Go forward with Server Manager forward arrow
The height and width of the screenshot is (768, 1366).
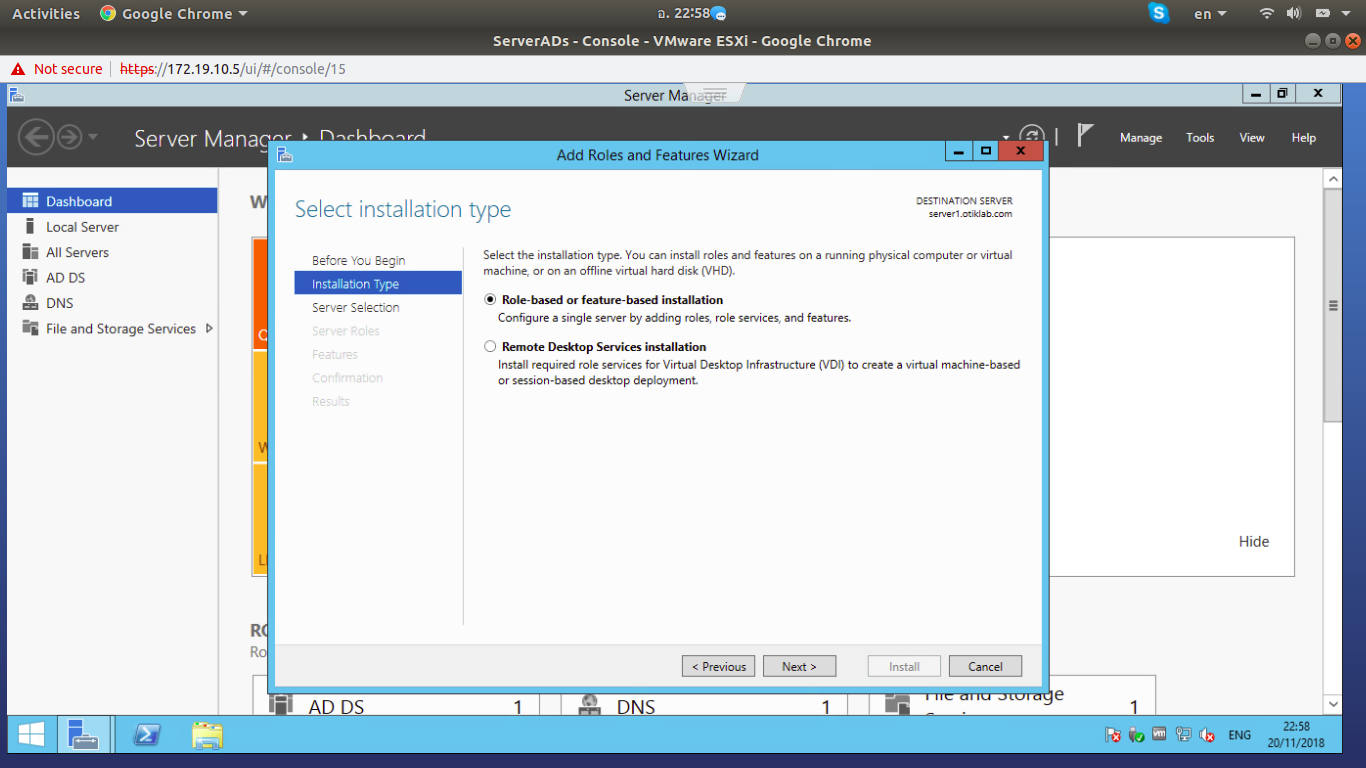pos(69,137)
